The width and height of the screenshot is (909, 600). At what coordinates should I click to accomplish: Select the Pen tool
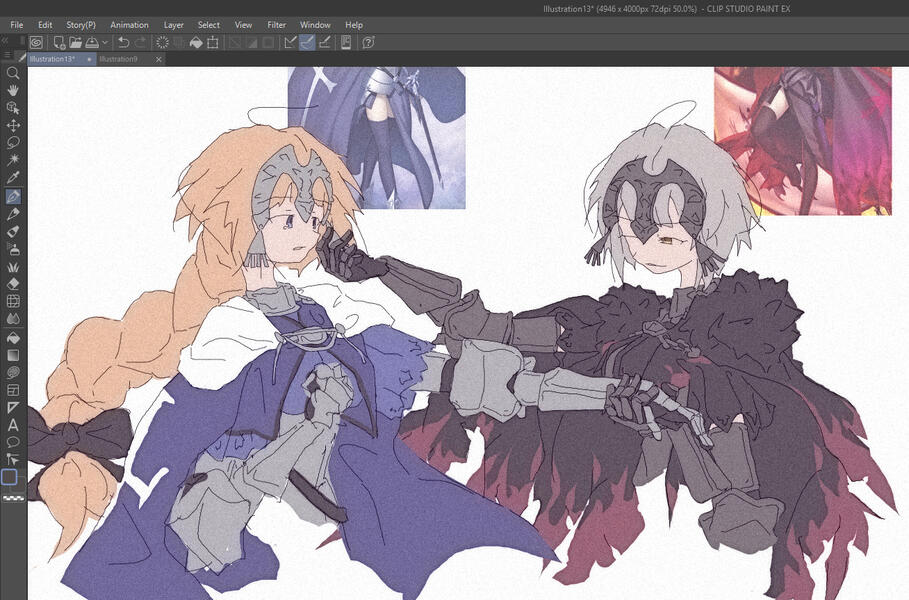point(13,196)
